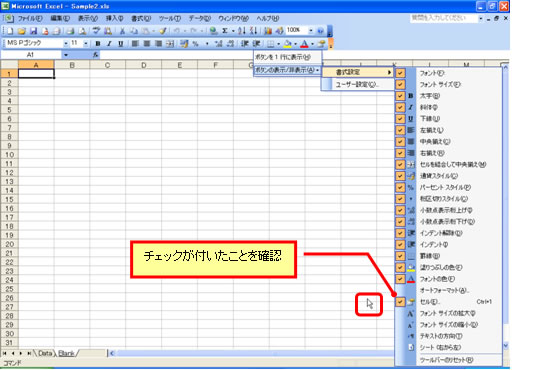Click the help question search box
540x370 pixels.
pos(443,18)
